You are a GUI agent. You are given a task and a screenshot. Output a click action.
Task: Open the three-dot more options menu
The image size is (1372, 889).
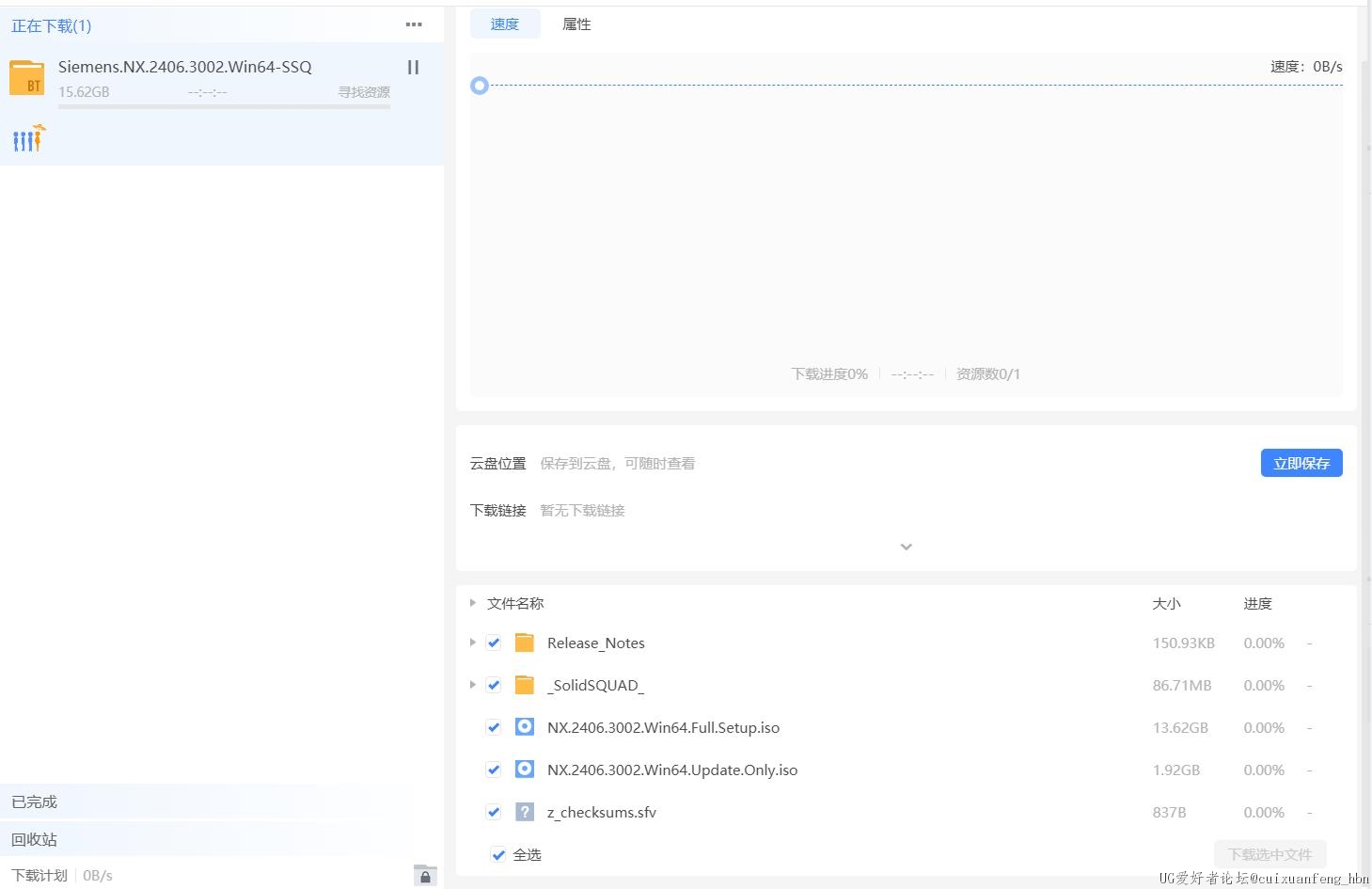click(414, 24)
